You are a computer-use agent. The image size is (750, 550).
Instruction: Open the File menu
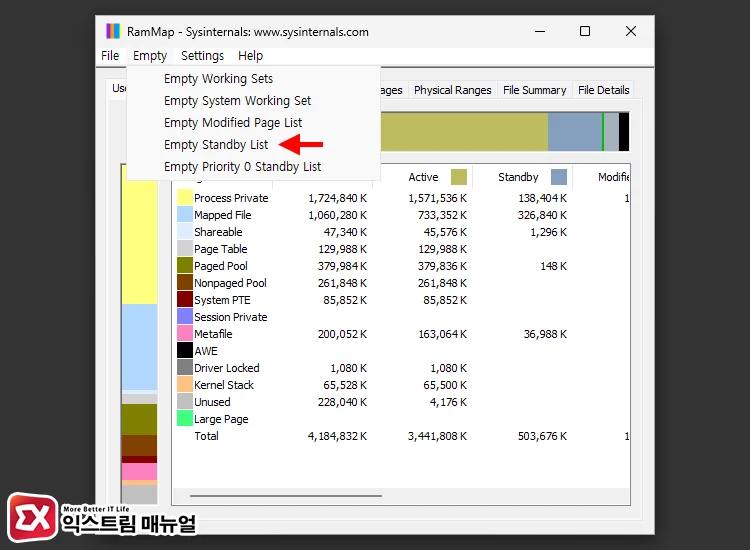click(110, 55)
